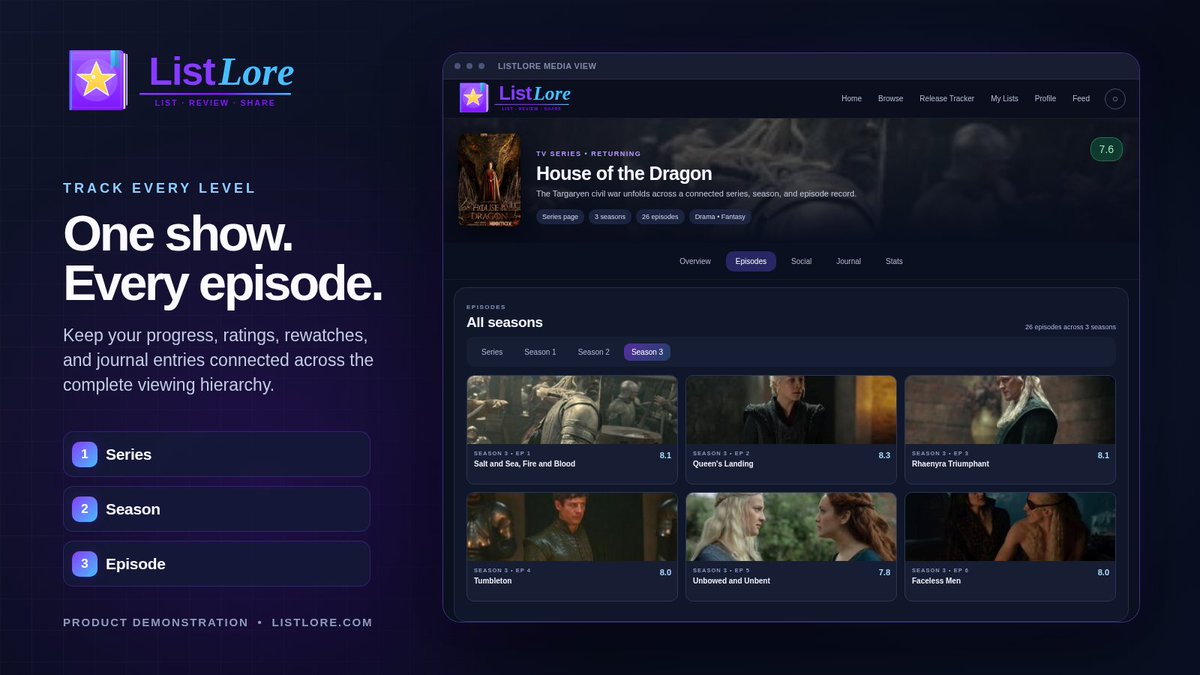Click the Series page tag
The width and height of the screenshot is (1200, 675).
pyautogui.click(x=560, y=216)
